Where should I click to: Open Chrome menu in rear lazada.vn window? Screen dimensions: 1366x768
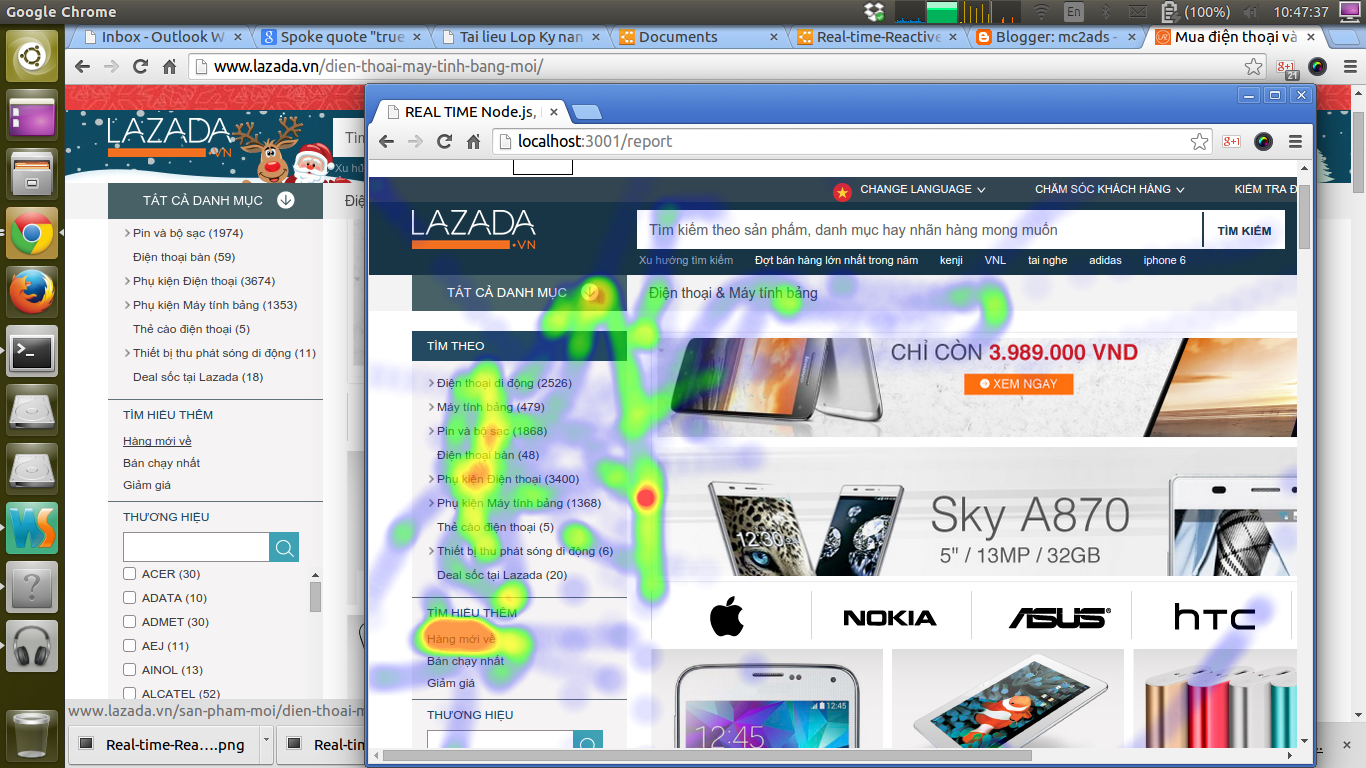[1348, 67]
